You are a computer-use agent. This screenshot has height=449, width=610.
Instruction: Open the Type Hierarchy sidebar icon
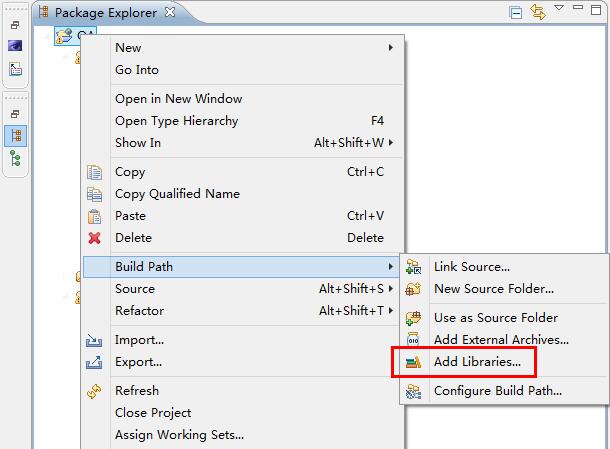tap(16, 158)
